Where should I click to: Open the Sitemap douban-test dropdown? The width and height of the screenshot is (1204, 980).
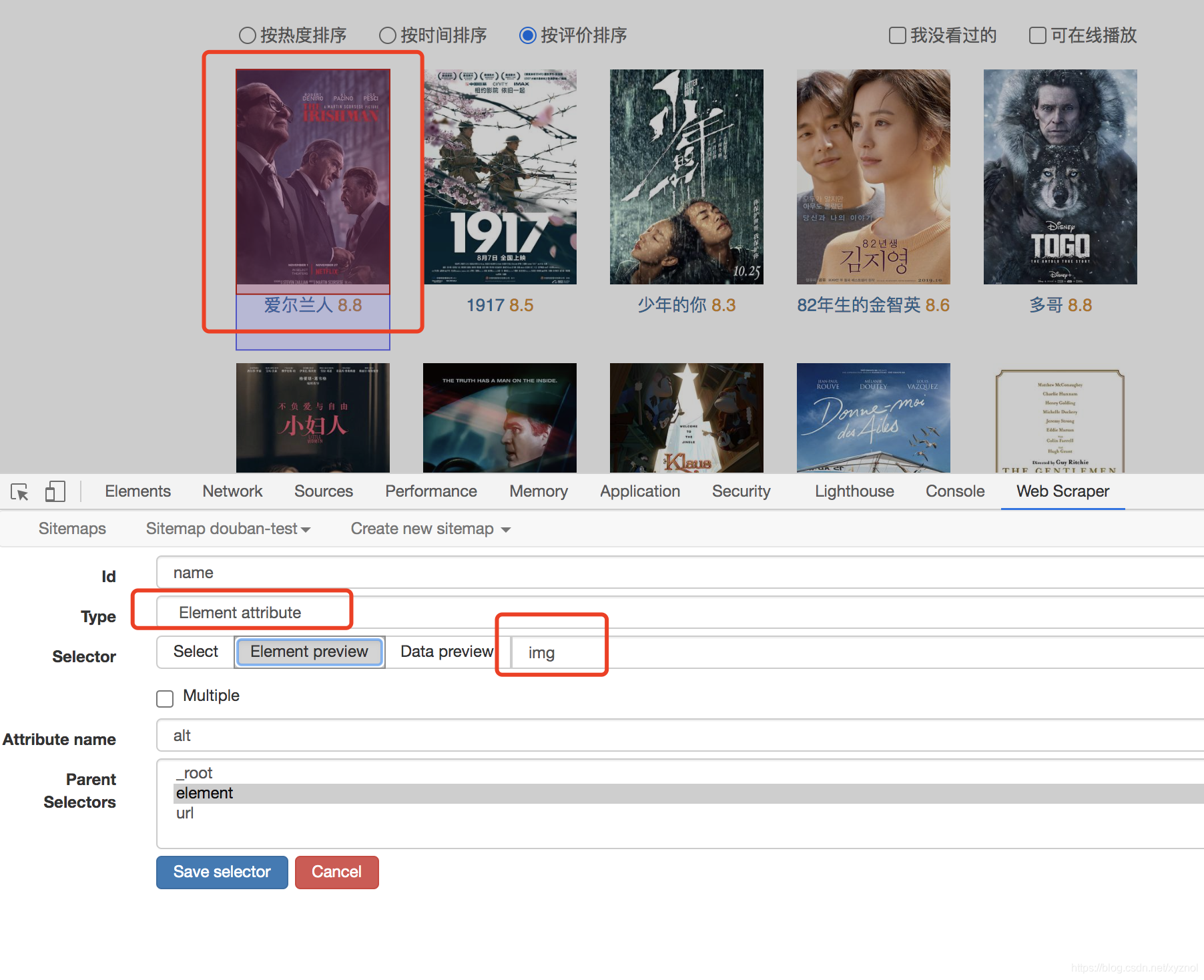pyautogui.click(x=228, y=529)
